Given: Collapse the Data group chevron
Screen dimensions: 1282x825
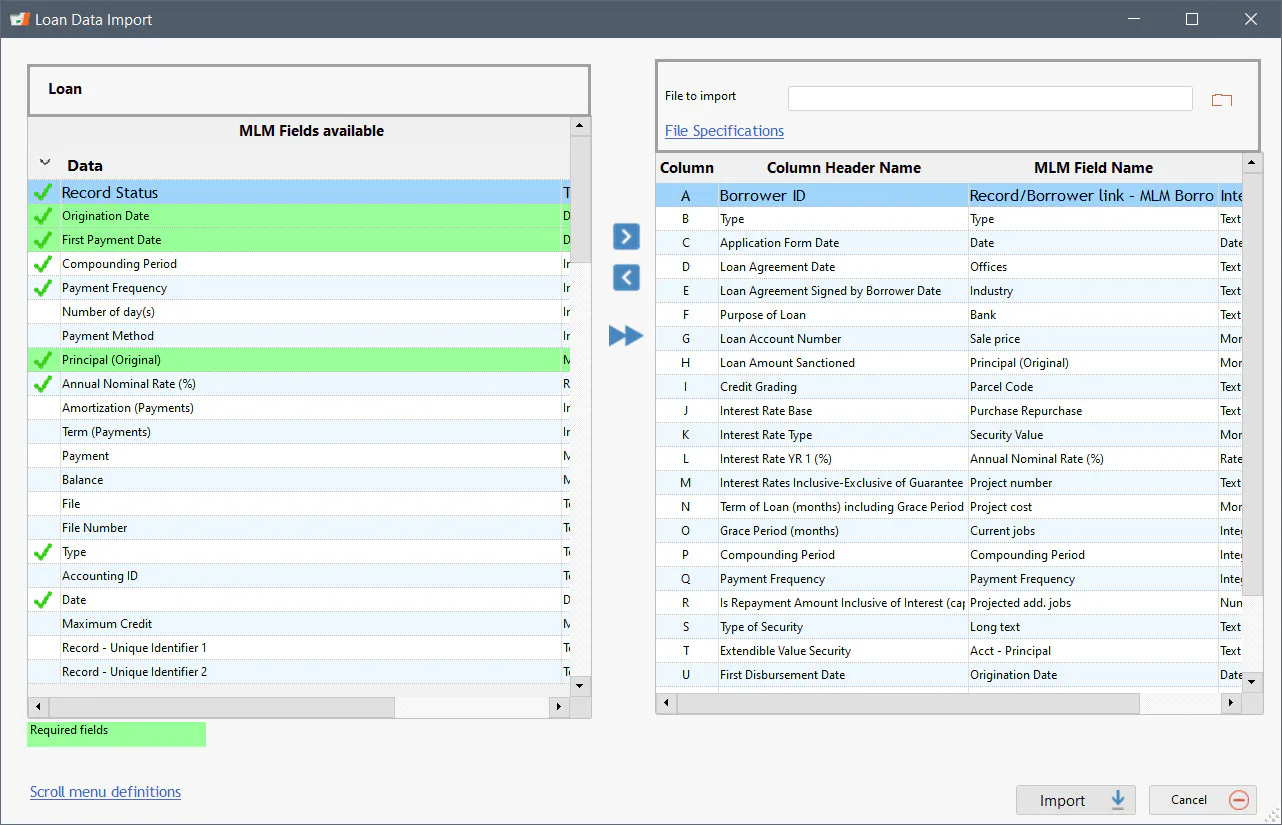Looking at the screenshot, I should 44,162.
